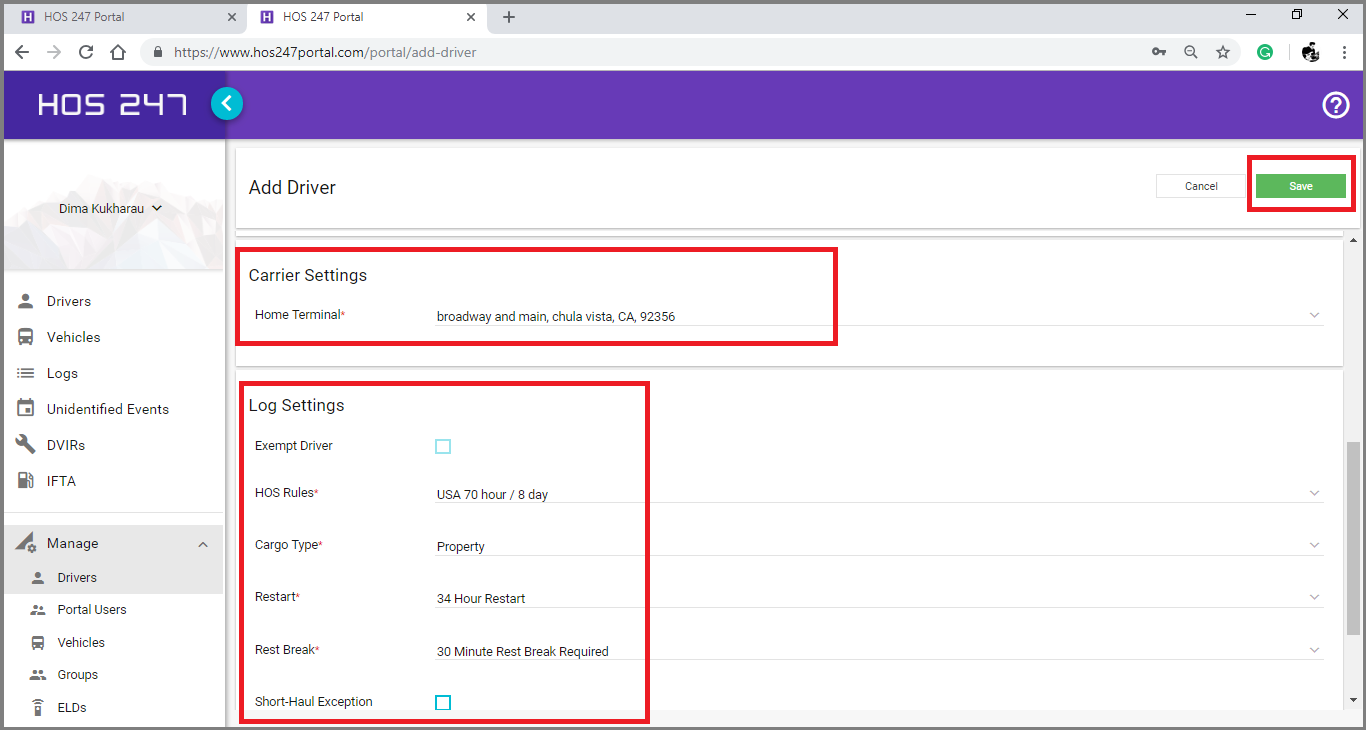Viewport: 1366px width, 730px height.
Task: Click the Log Settings heading
Action: pos(296,405)
